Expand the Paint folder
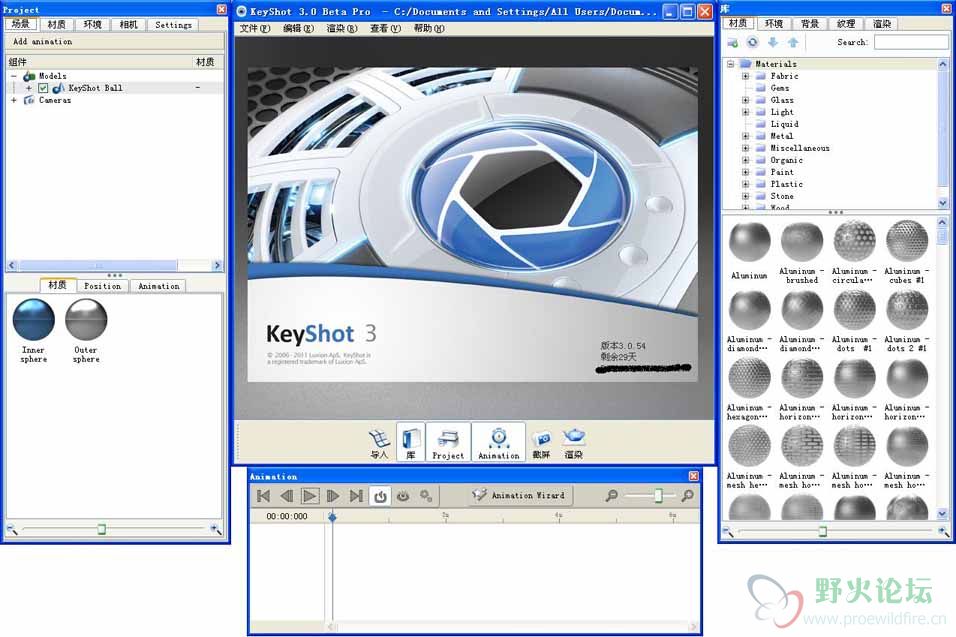Screen dimensions: 956x637 745,172
